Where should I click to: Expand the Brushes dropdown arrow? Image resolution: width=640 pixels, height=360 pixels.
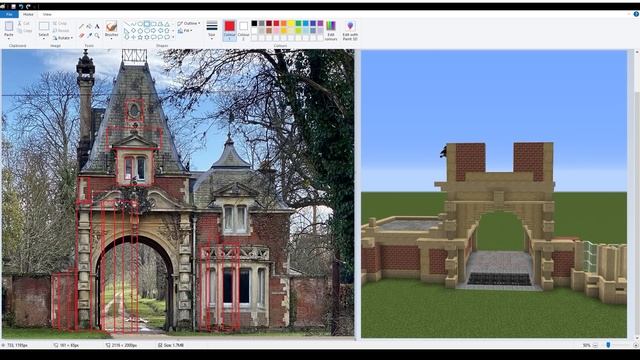(111, 39)
